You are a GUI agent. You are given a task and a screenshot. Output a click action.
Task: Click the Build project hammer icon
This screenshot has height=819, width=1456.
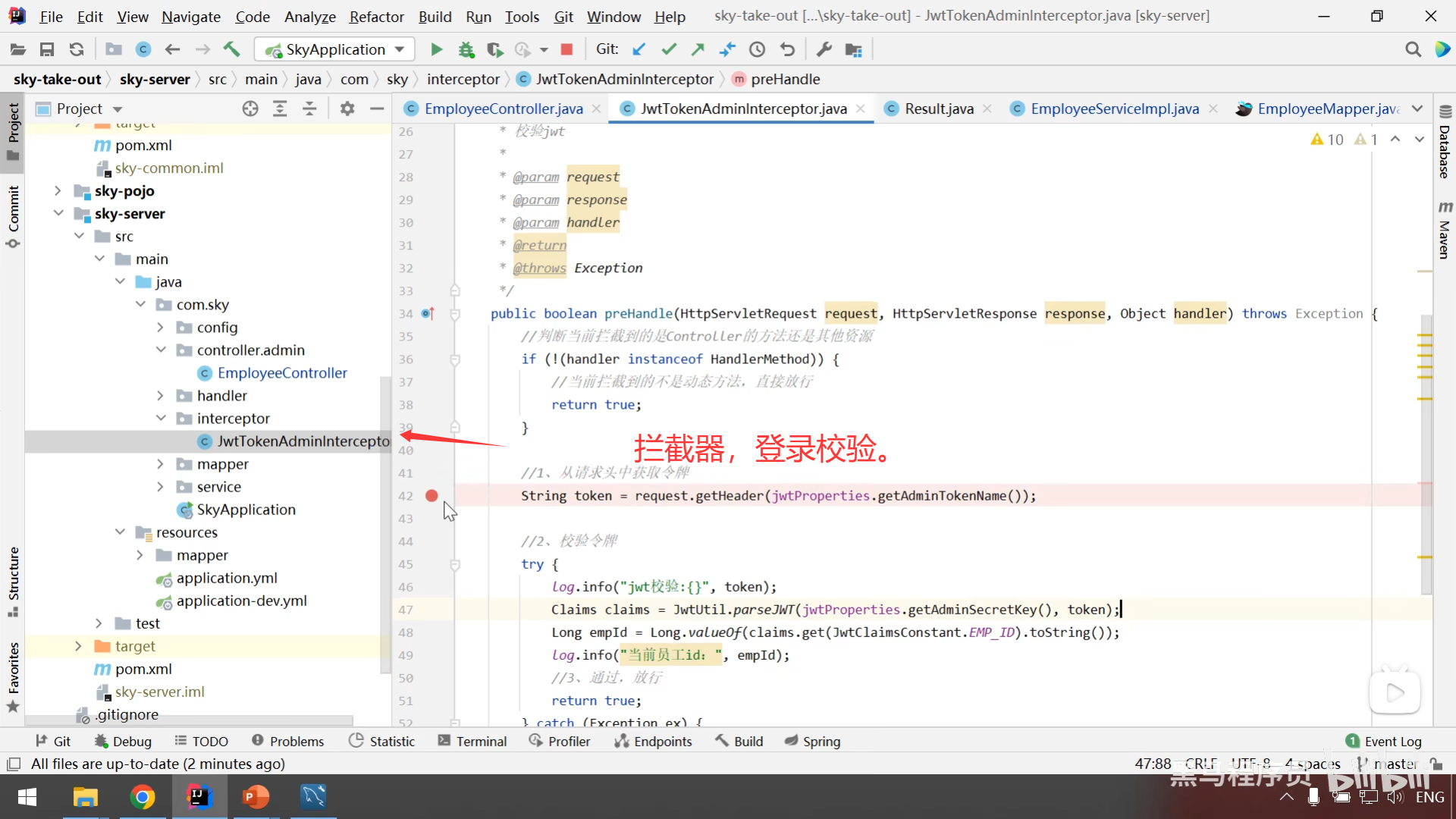[x=231, y=50]
